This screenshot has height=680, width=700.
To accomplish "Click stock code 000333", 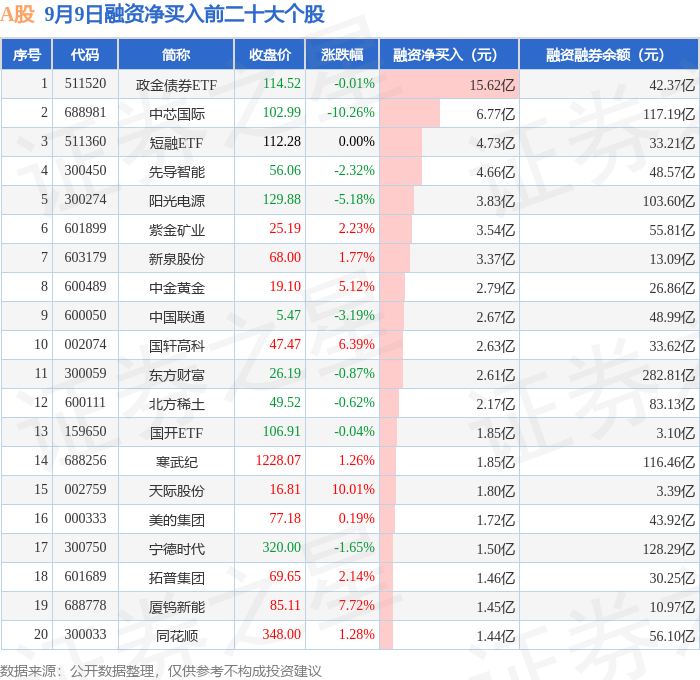I will click(85, 519).
